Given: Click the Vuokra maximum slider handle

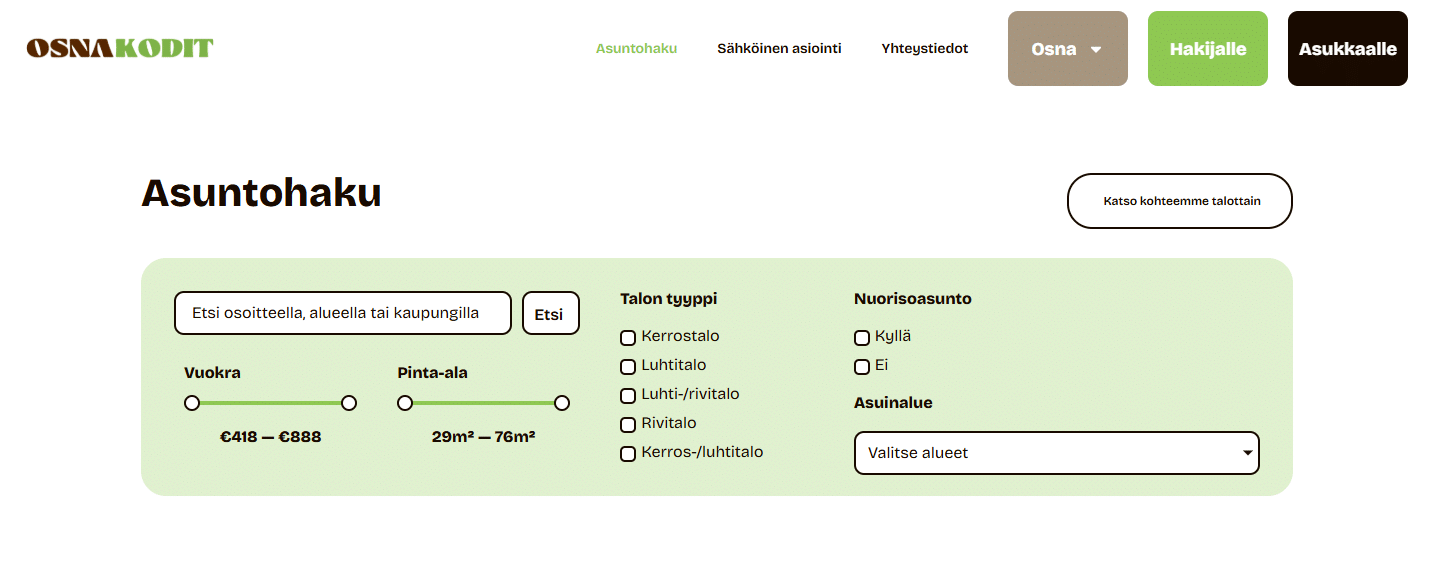Looking at the screenshot, I should pos(349,403).
